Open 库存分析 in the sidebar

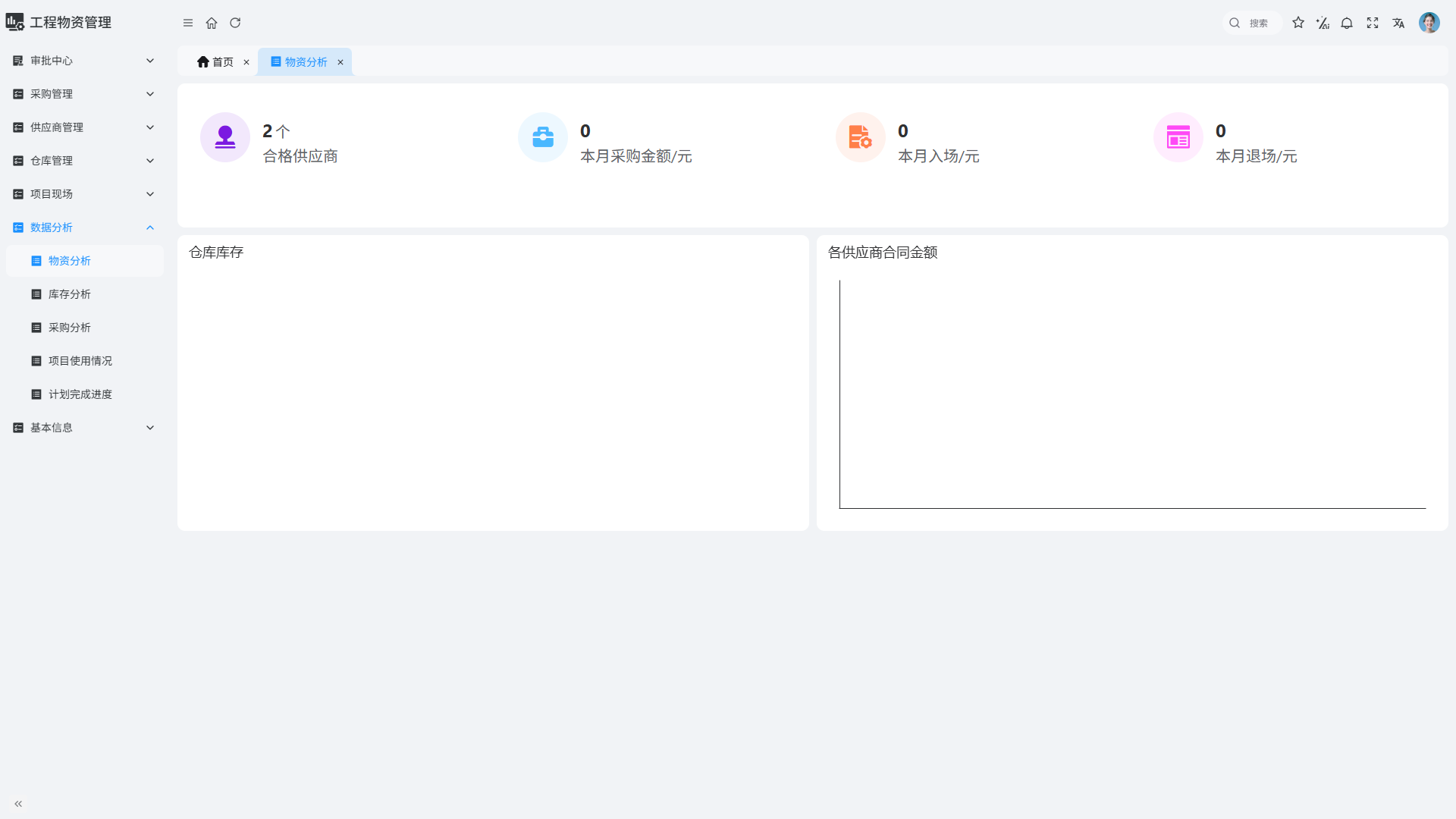tap(85, 294)
